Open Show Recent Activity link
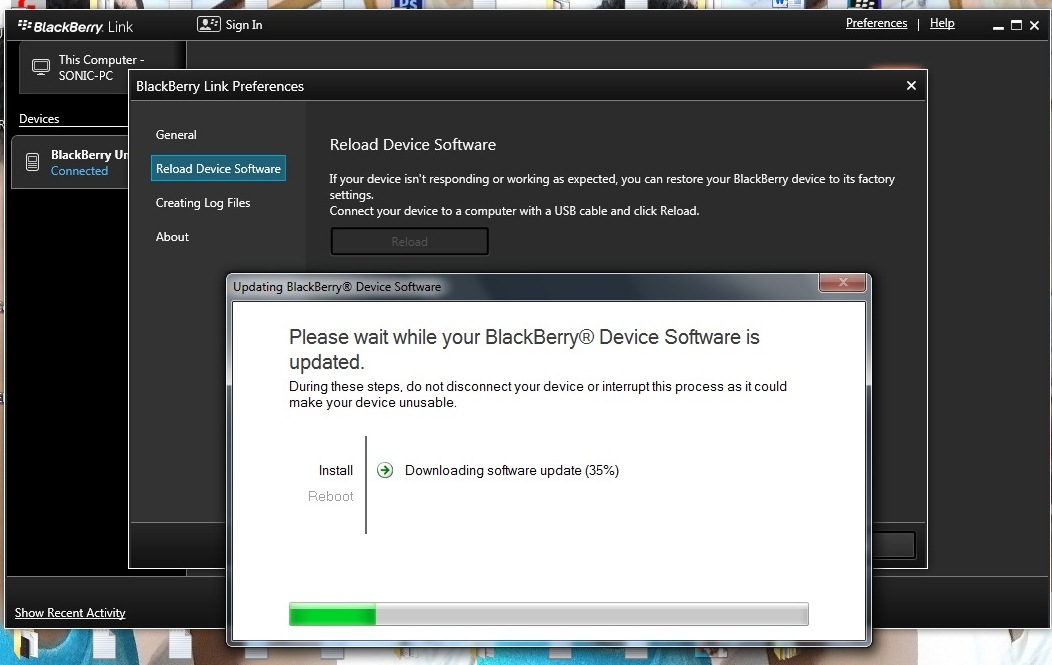The height and width of the screenshot is (665, 1052). coord(70,613)
